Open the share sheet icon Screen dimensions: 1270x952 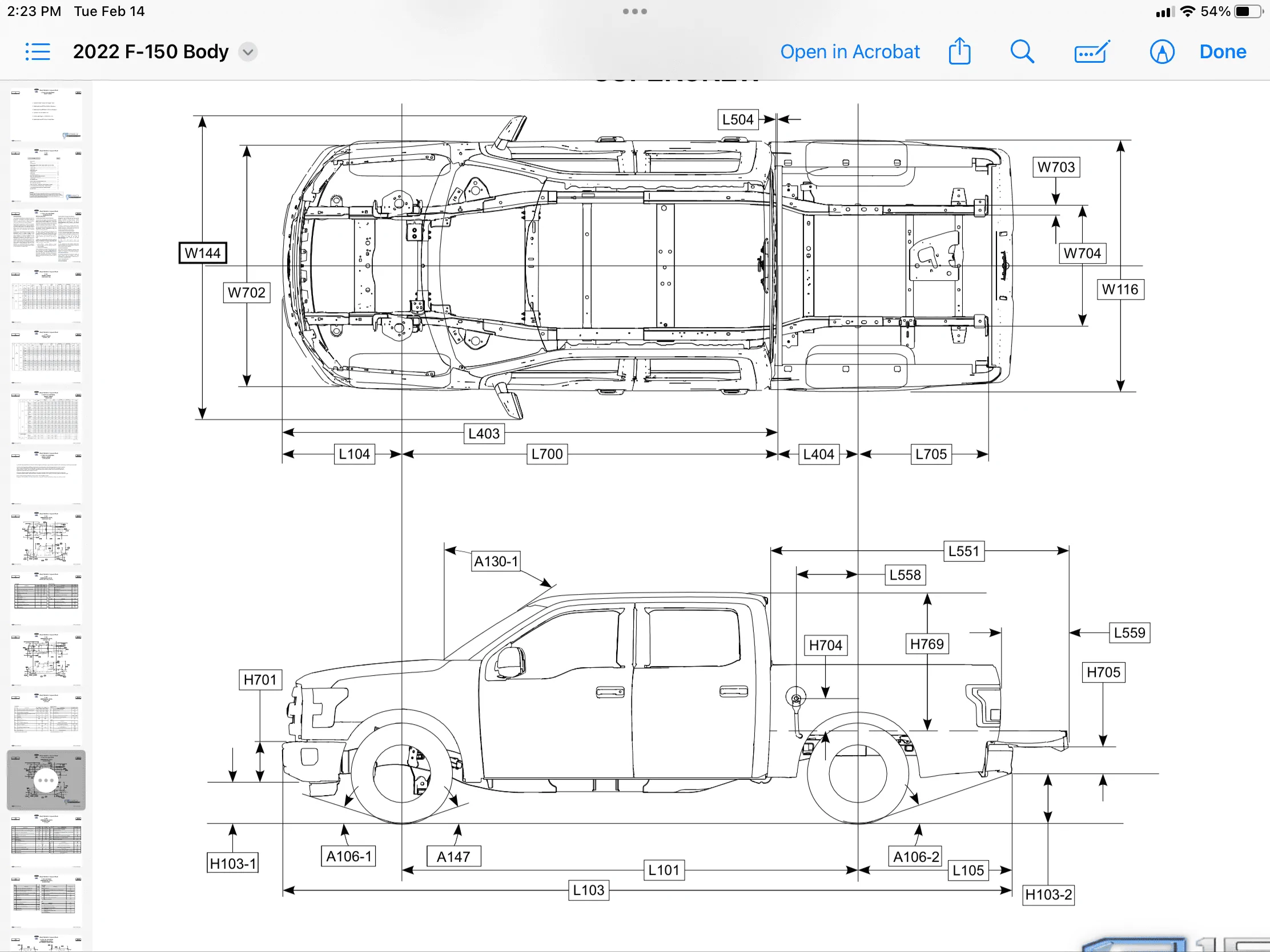pos(959,51)
